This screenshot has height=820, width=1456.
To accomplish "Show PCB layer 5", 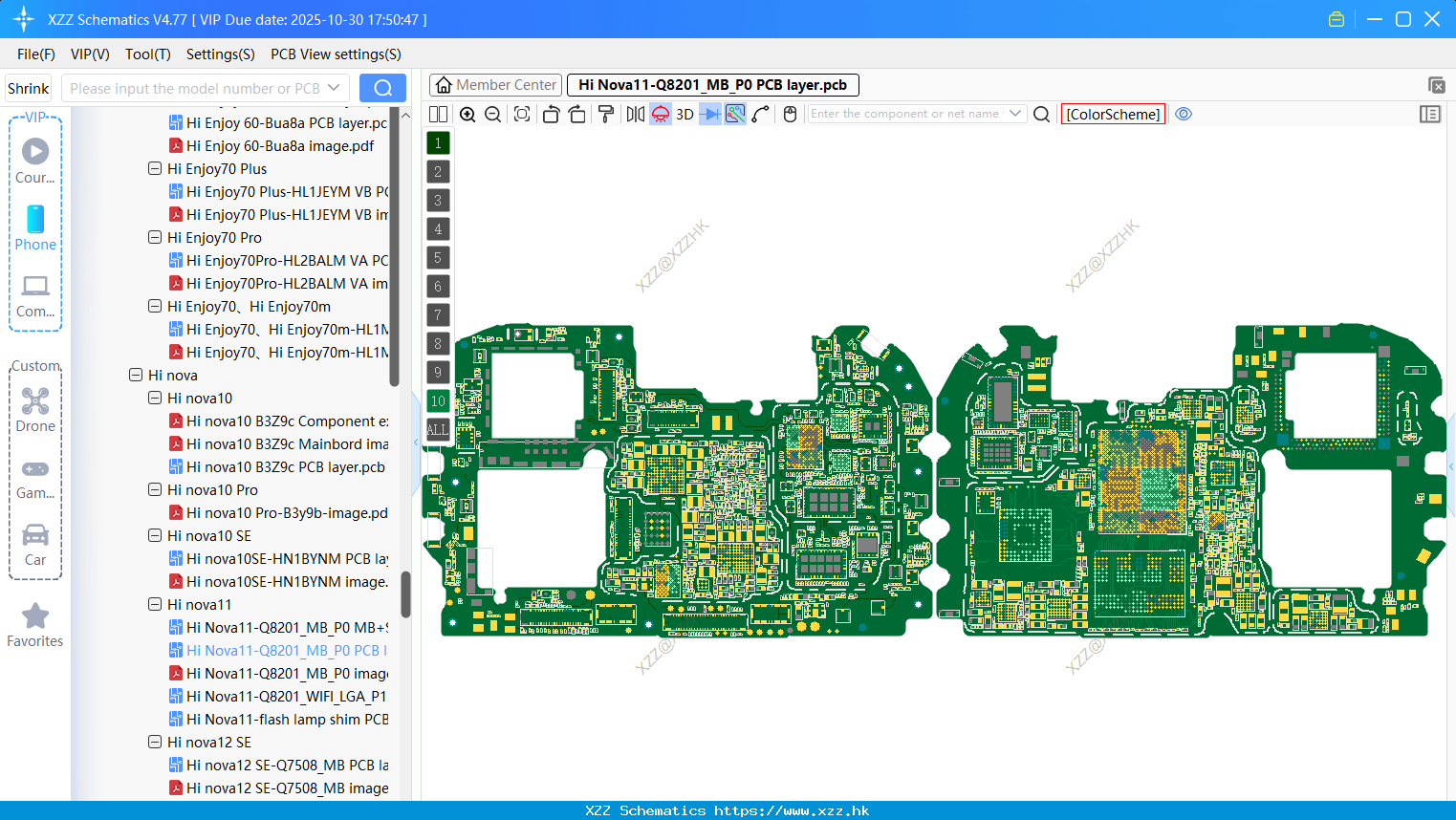I will pos(438,258).
